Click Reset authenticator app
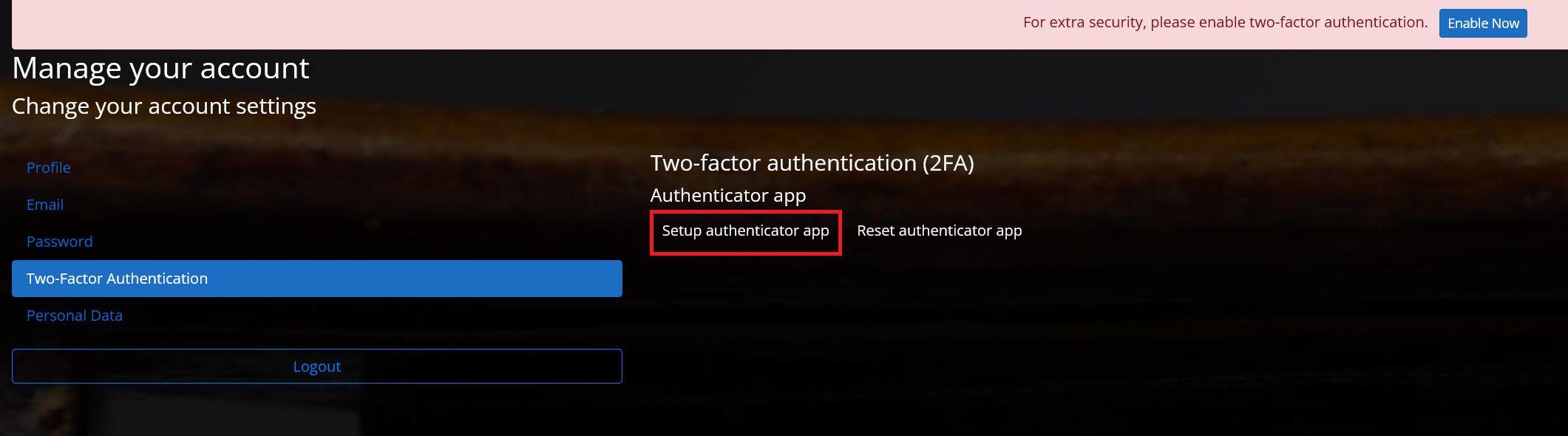Viewport: 1568px width, 436px height. tap(939, 231)
